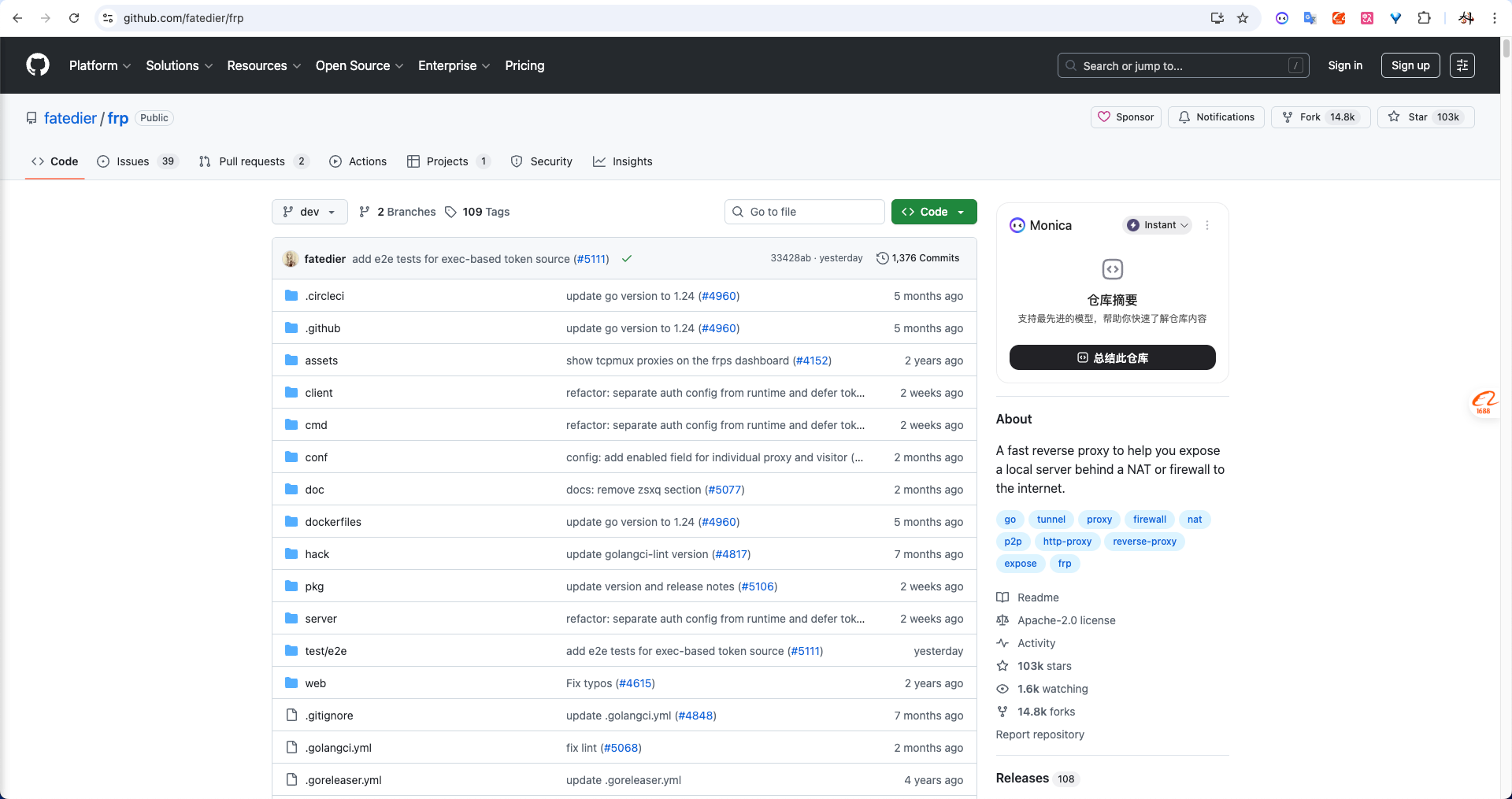
Task: Open Chrome three-dot menu
Action: (x=1494, y=18)
